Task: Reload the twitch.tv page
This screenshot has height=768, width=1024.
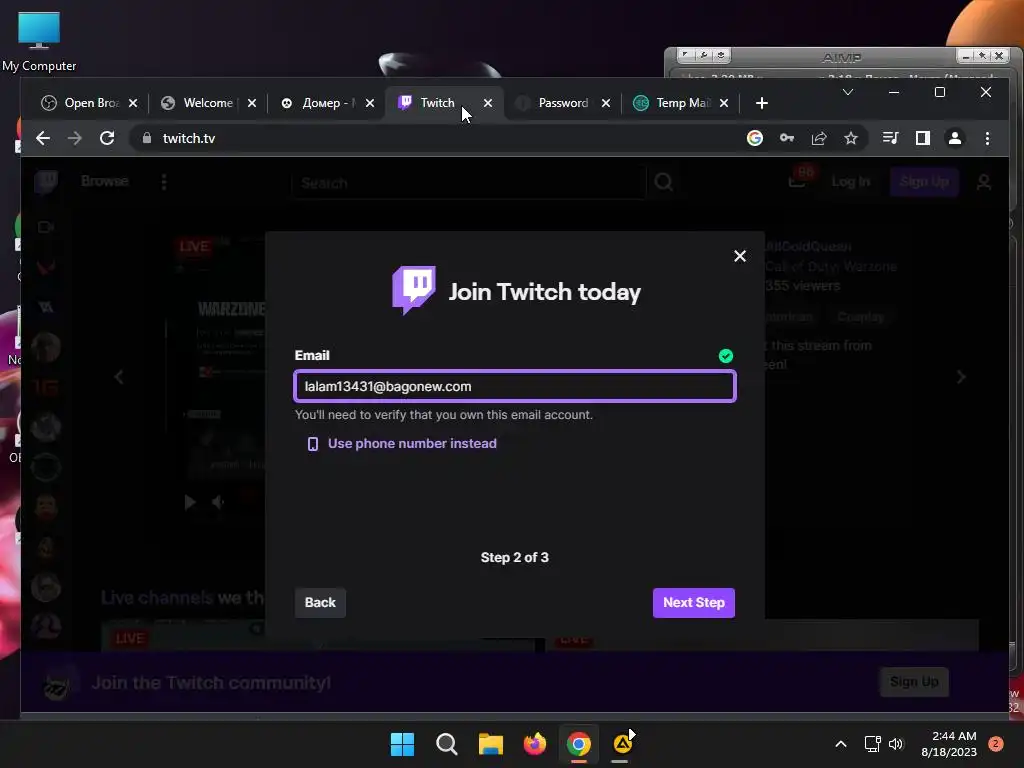Action: [x=107, y=138]
